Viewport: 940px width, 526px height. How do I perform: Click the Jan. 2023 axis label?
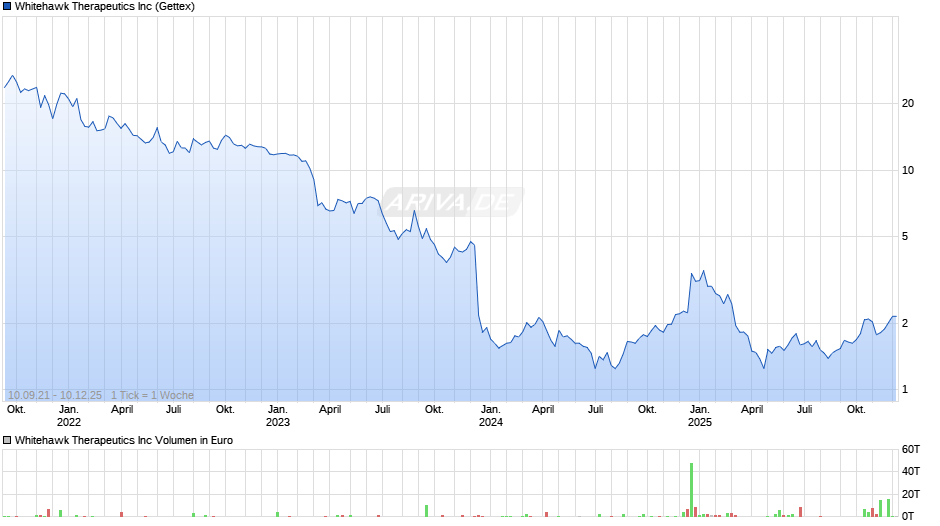pyautogui.click(x=278, y=416)
